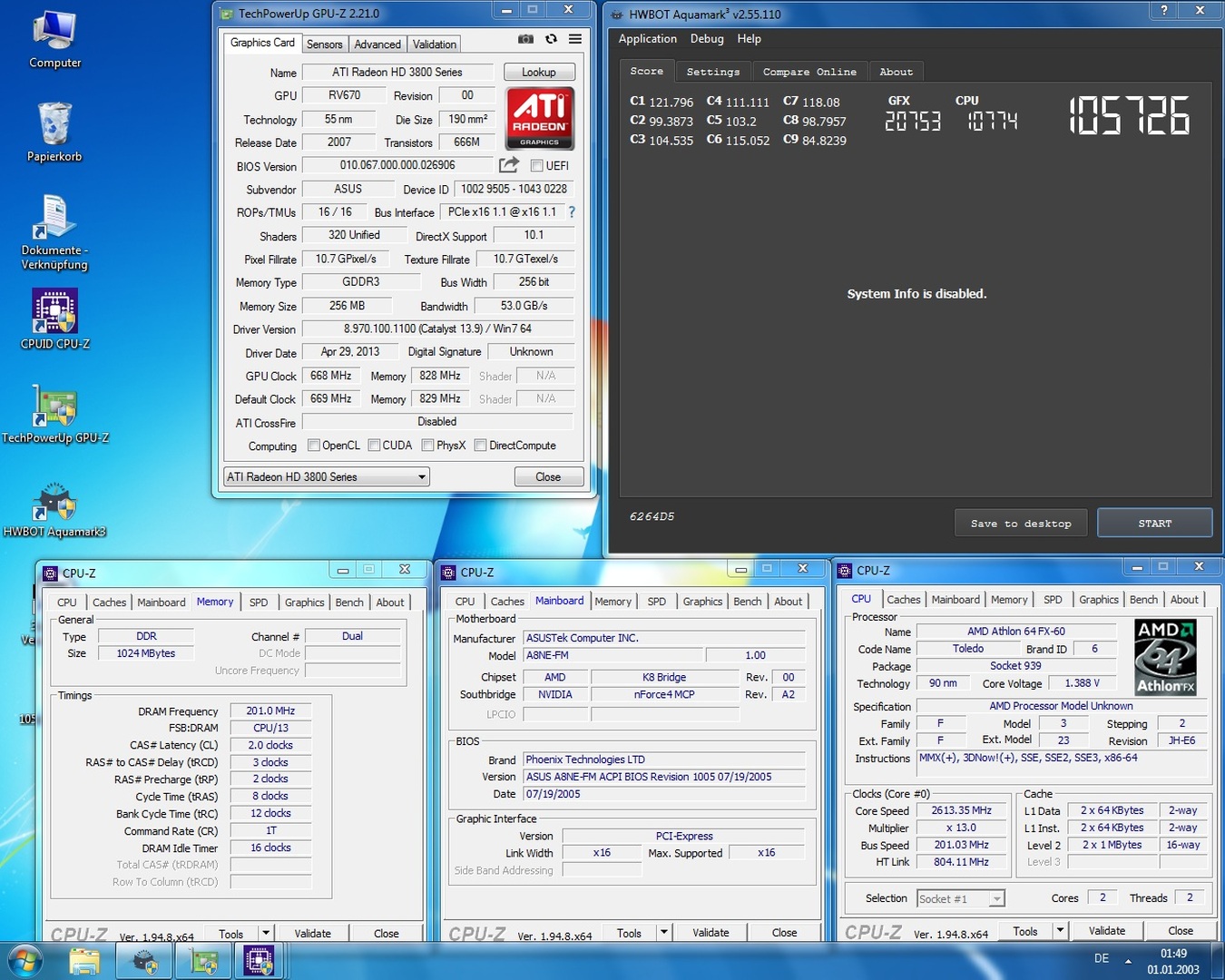Image resolution: width=1225 pixels, height=980 pixels.
Task: Click START to run the Aquamark benchmark
Action: [1154, 524]
